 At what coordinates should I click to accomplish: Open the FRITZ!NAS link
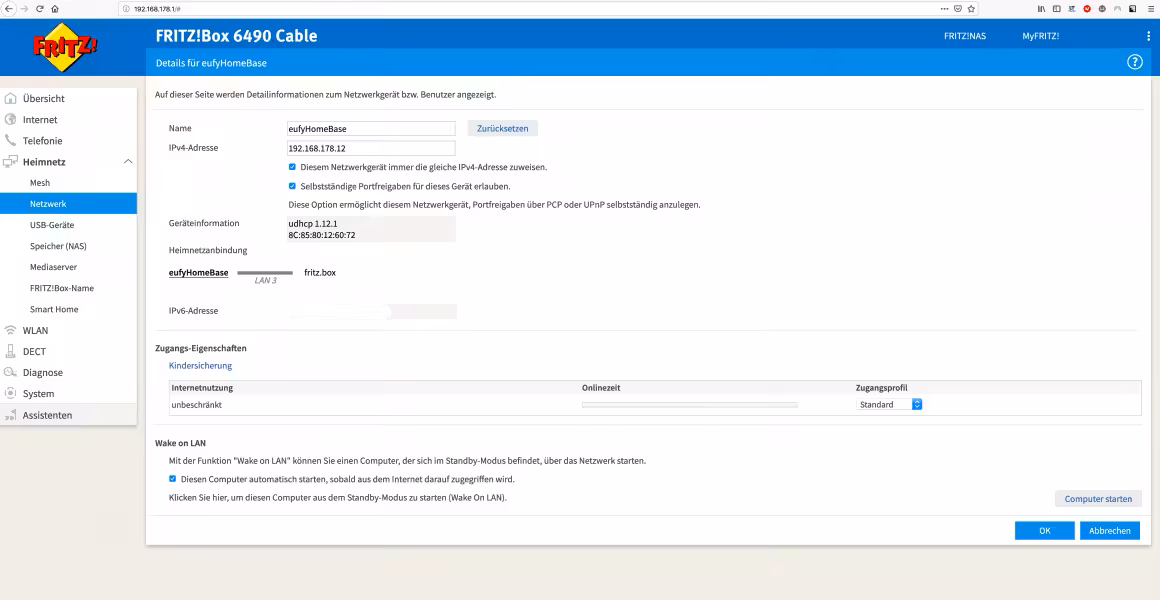(965, 36)
